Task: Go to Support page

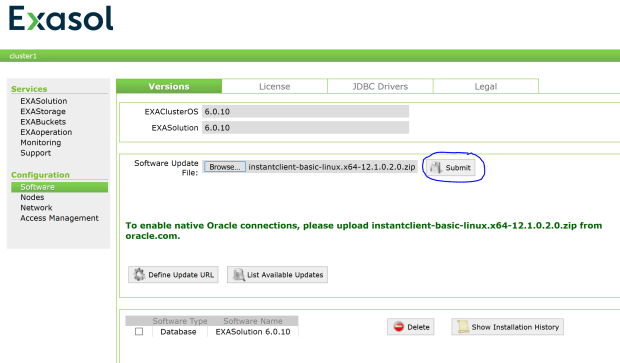Action: tap(36, 153)
